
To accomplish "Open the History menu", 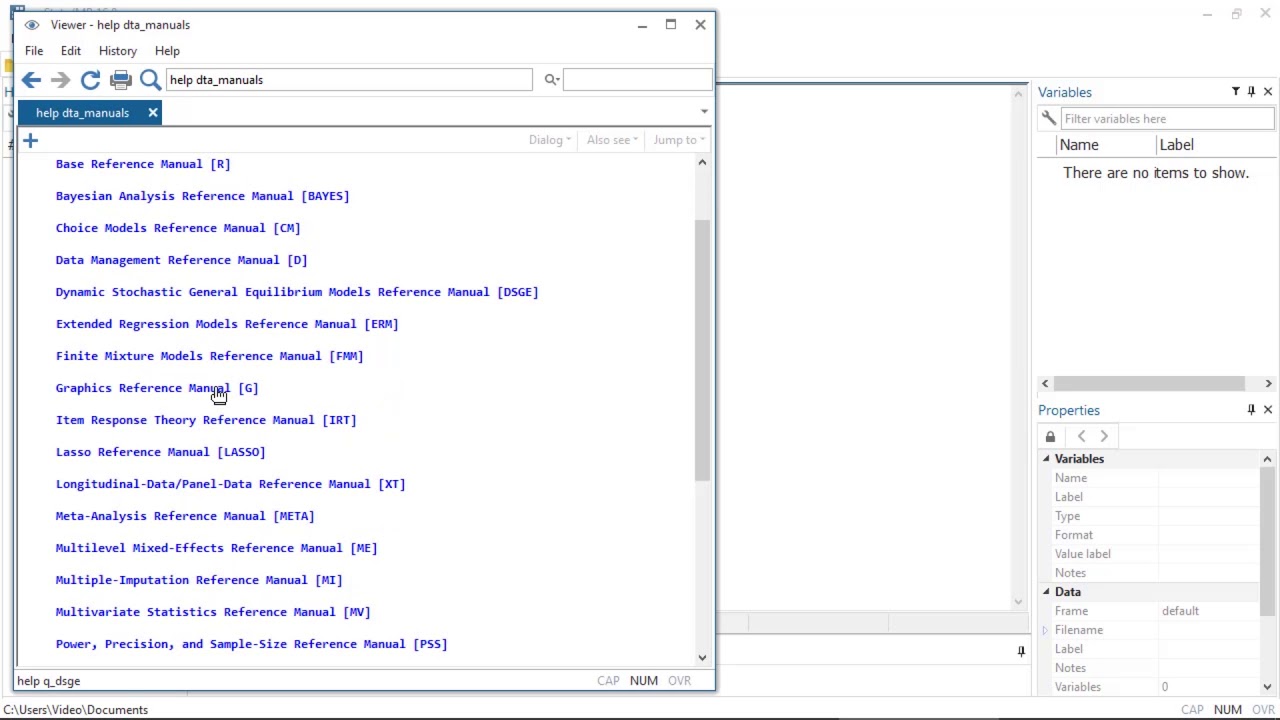I will [x=118, y=51].
